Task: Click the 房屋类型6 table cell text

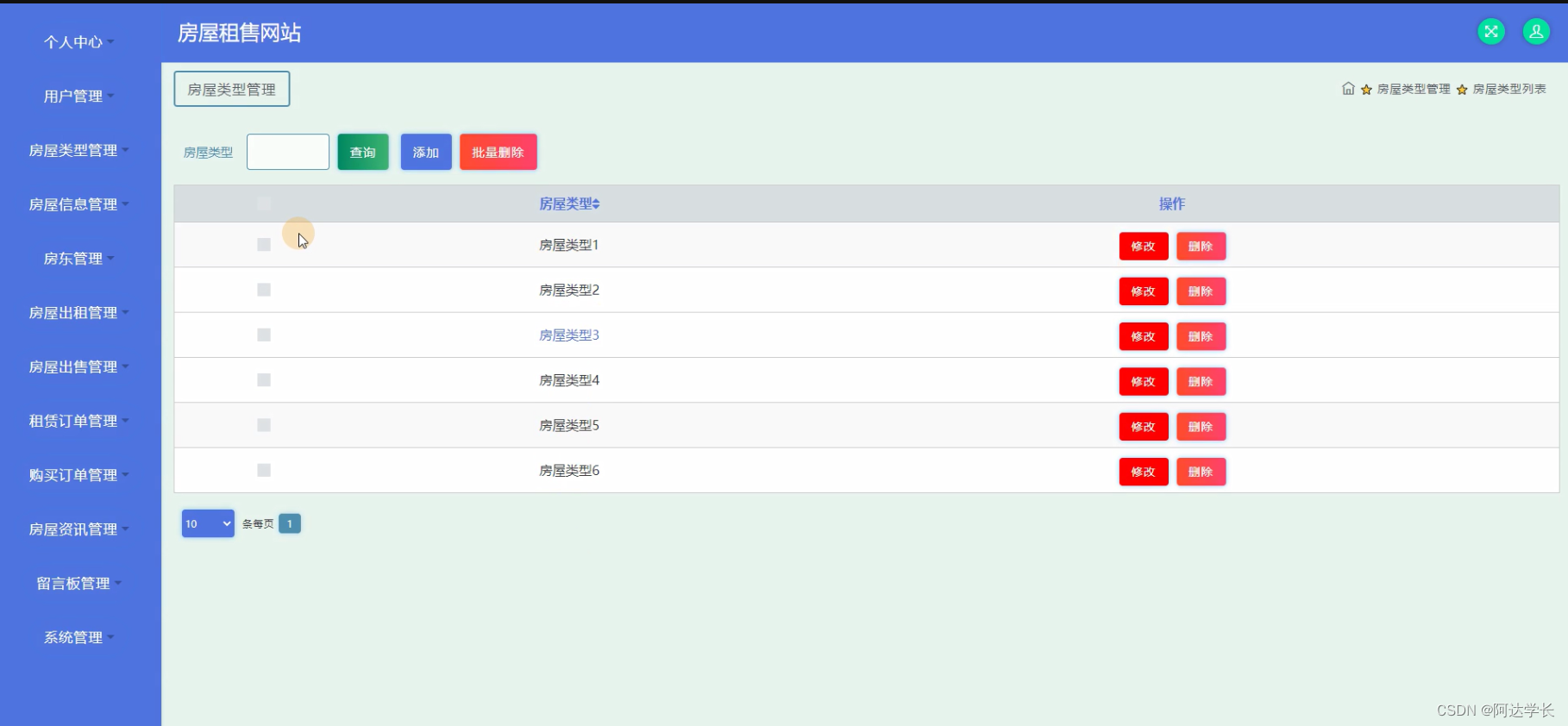Action: [x=569, y=471]
